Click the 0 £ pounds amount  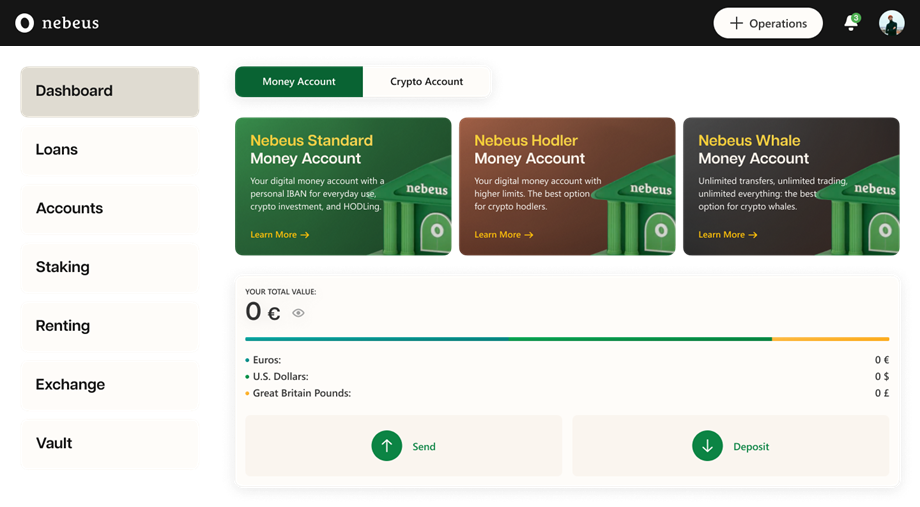(882, 393)
